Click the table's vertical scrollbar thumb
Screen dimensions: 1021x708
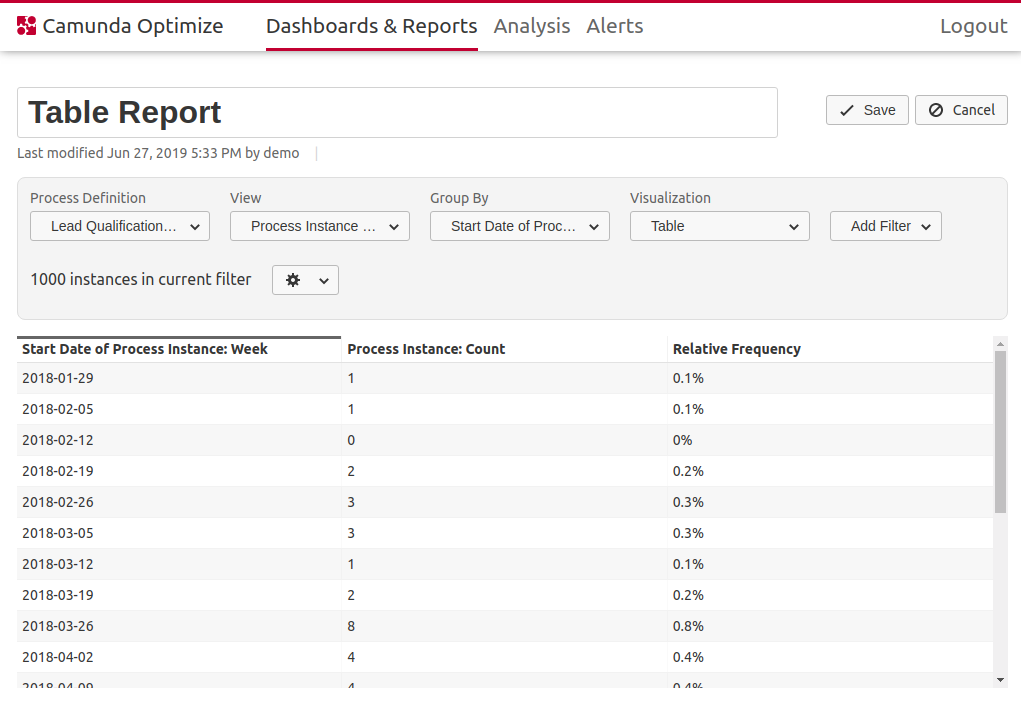1000,430
